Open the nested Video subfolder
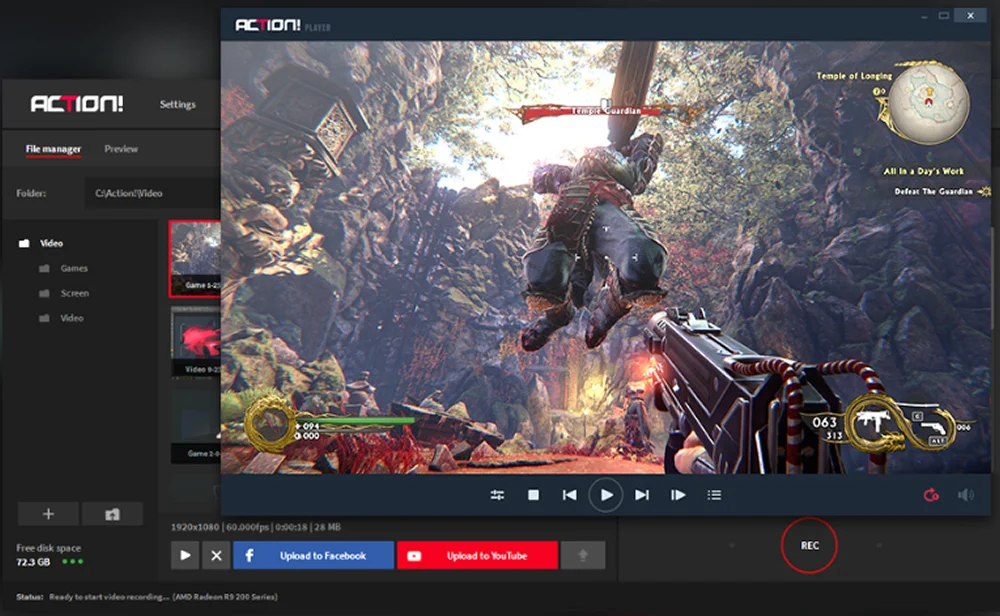Screen dimensions: 1000x616 tap(71, 318)
